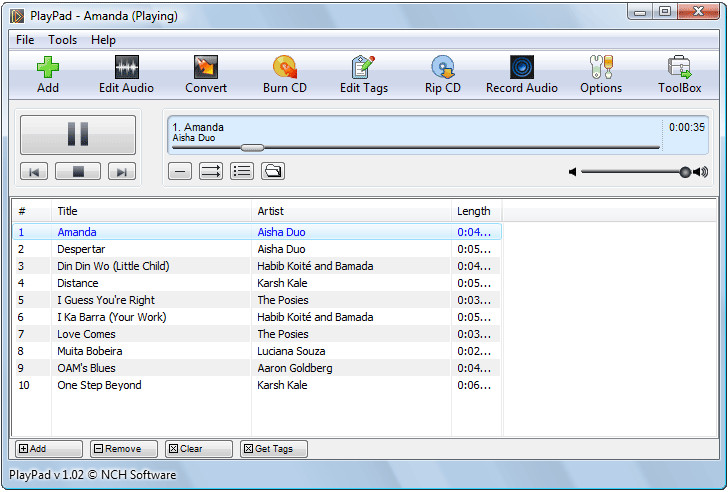Close the PlayPad window
The width and height of the screenshot is (728, 492).
pyautogui.click(x=698, y=12)
